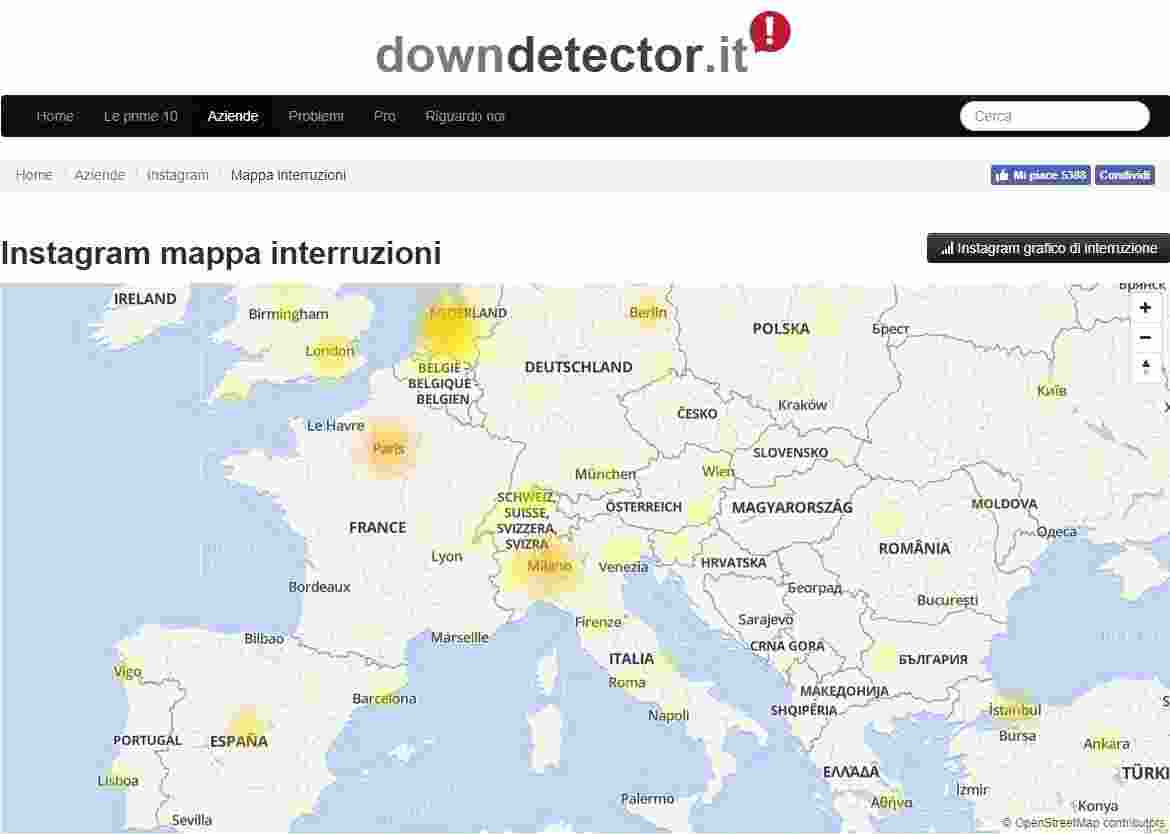Click the Instagram mappa interruzioni heading
Image resolution: width=1170 pixels, height=834 pixels.
221,253
